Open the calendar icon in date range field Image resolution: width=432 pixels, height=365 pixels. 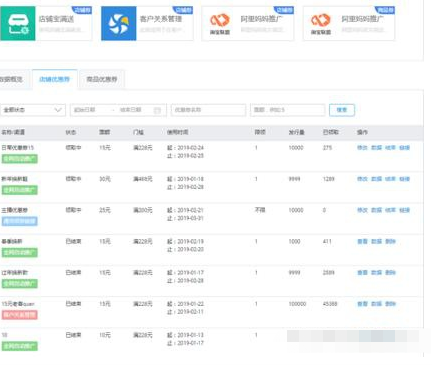click(157, 110)
